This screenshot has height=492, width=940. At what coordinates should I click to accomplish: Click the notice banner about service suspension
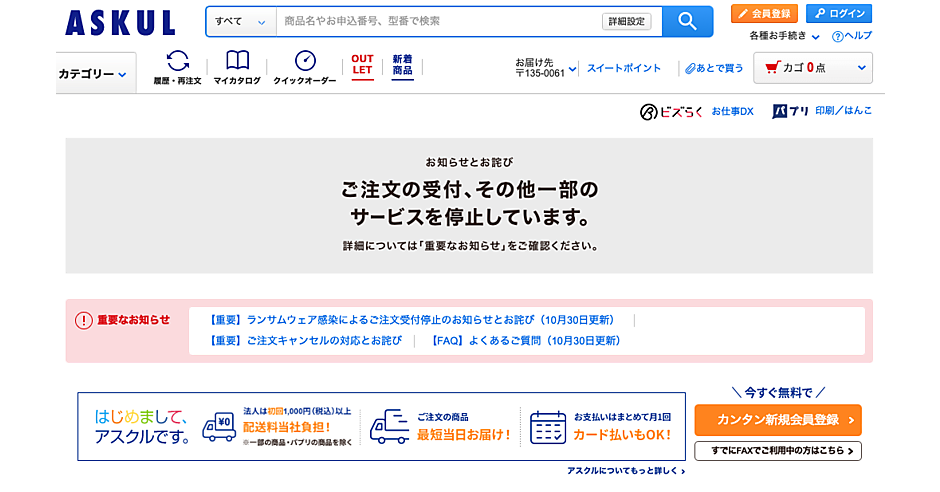point(469,206)
